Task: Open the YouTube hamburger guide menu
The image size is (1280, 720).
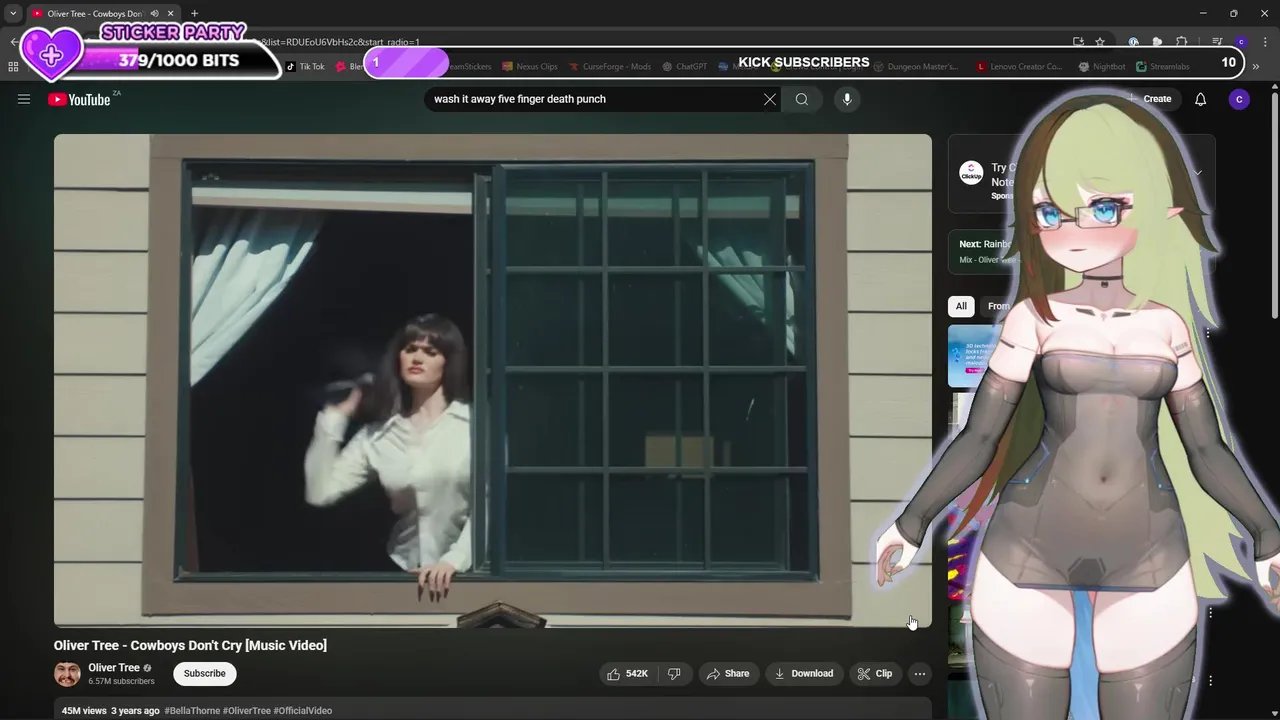Action: (24, 99)
